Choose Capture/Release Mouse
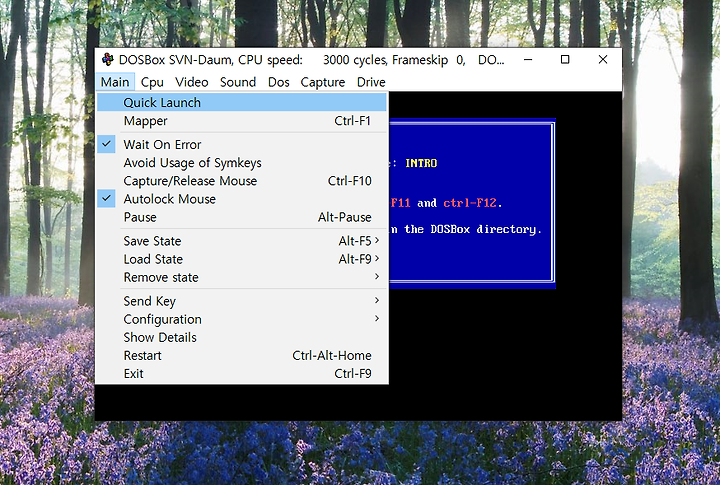Viewport: 720px width, 485px height. click(242, 180)
